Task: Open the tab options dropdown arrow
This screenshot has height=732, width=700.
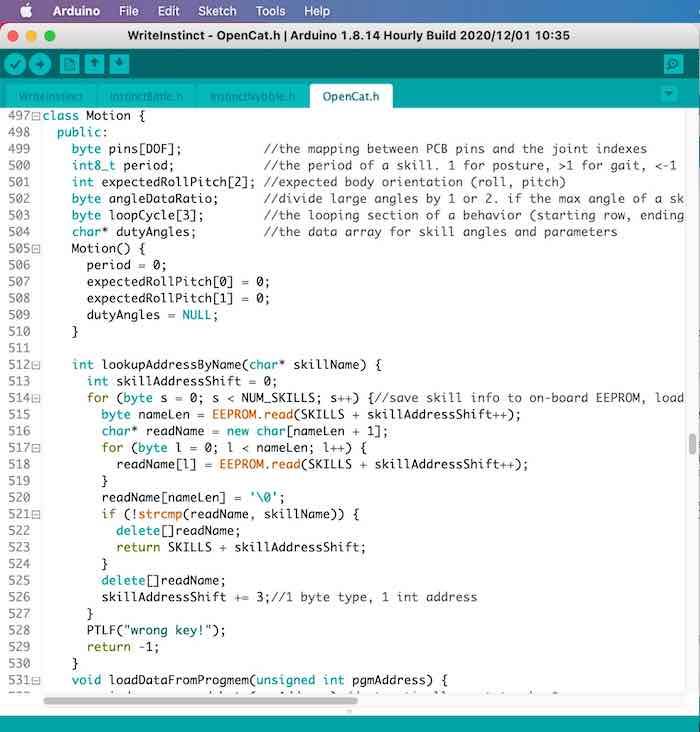Action: click(x=669, y=94)
